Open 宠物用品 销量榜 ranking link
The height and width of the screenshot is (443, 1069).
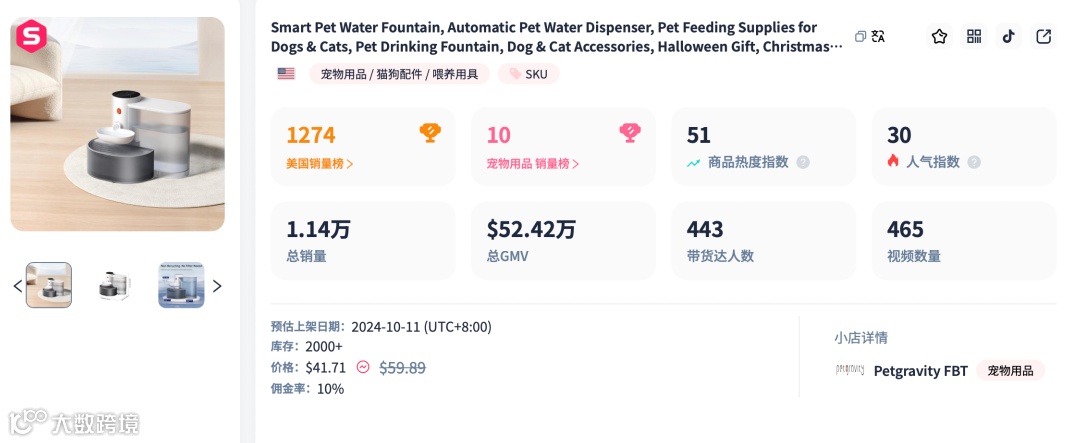click(533, 163)
